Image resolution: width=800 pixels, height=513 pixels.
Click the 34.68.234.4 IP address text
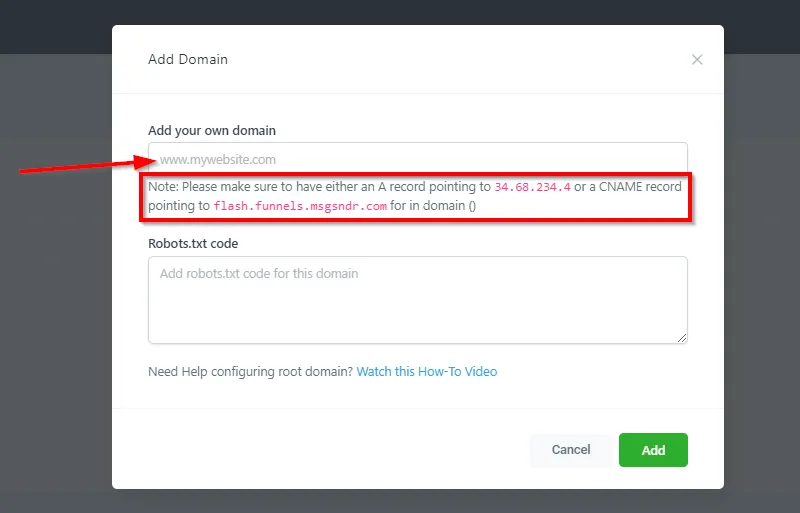532,187
